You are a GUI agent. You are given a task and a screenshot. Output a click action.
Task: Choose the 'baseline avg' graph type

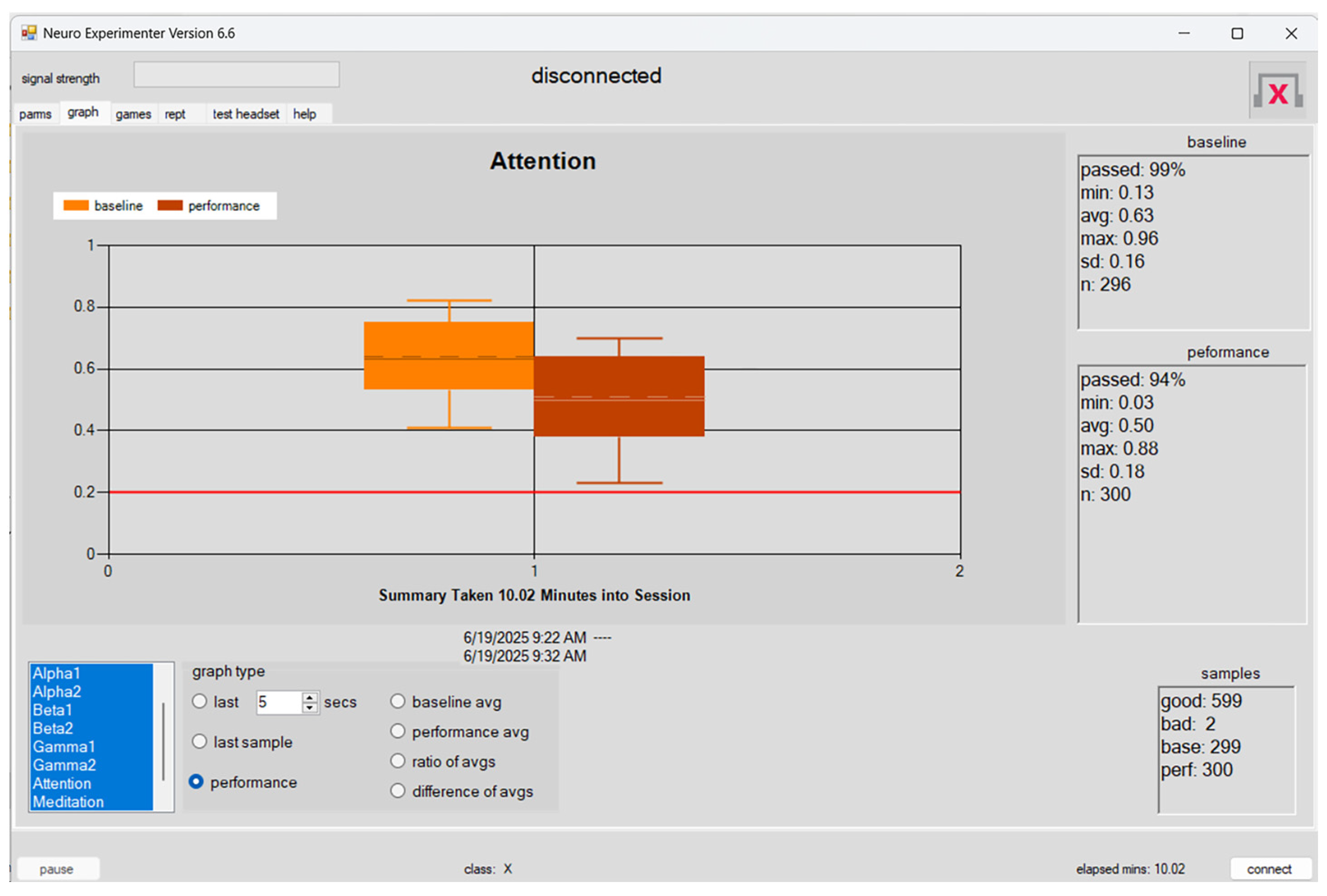pos(398,701)
